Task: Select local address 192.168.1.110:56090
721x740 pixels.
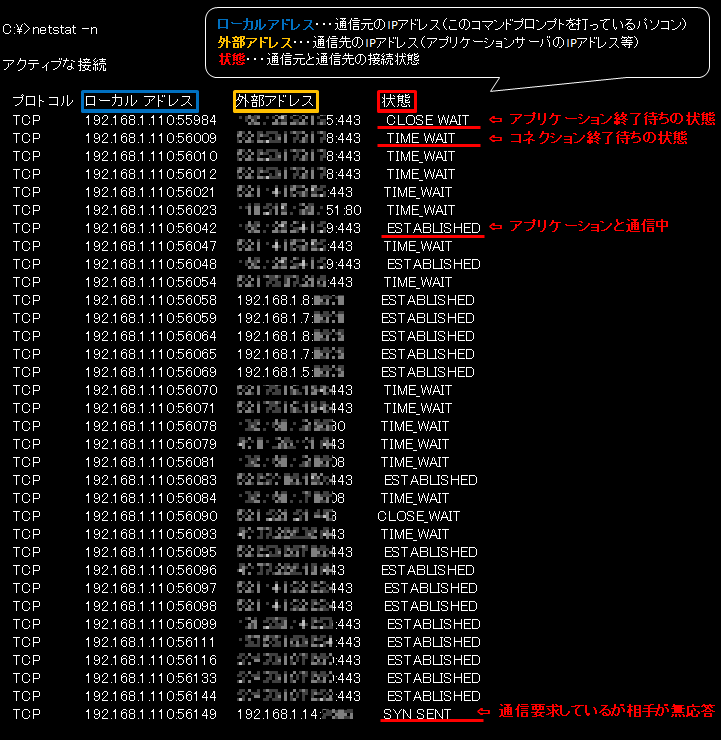Action: click(x=151, y=516)
